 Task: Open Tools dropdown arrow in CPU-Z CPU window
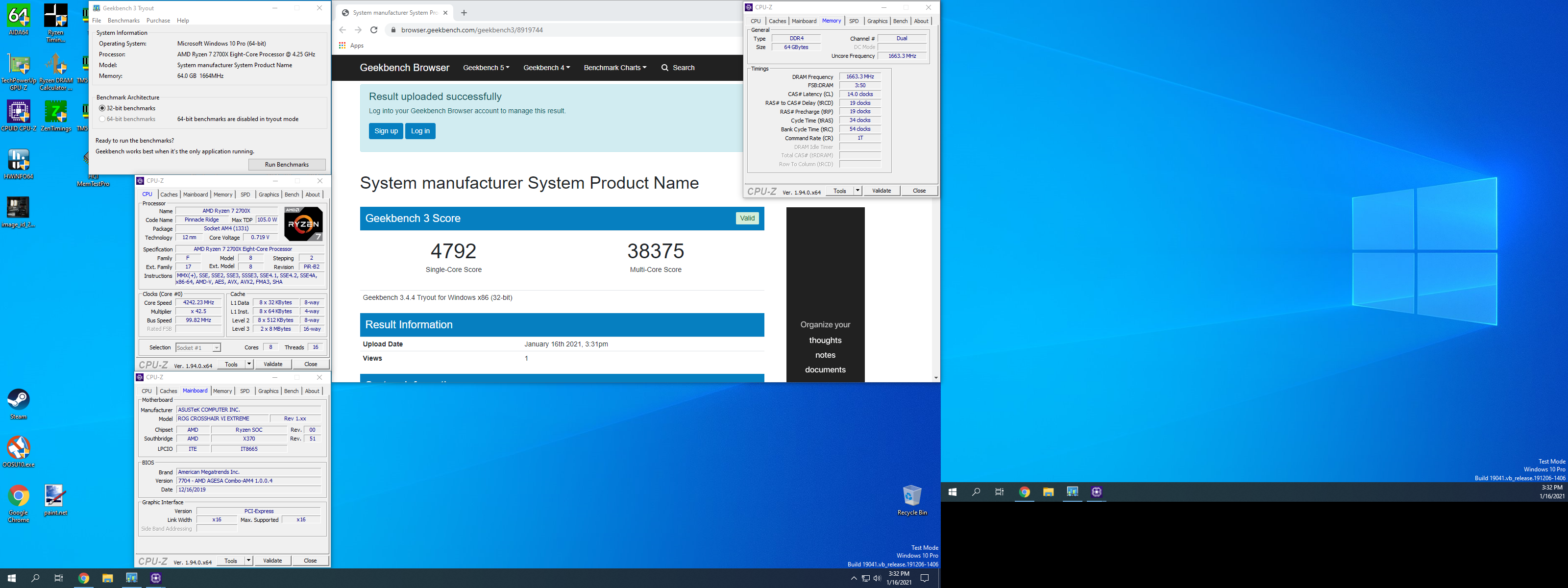coord(249,364)
